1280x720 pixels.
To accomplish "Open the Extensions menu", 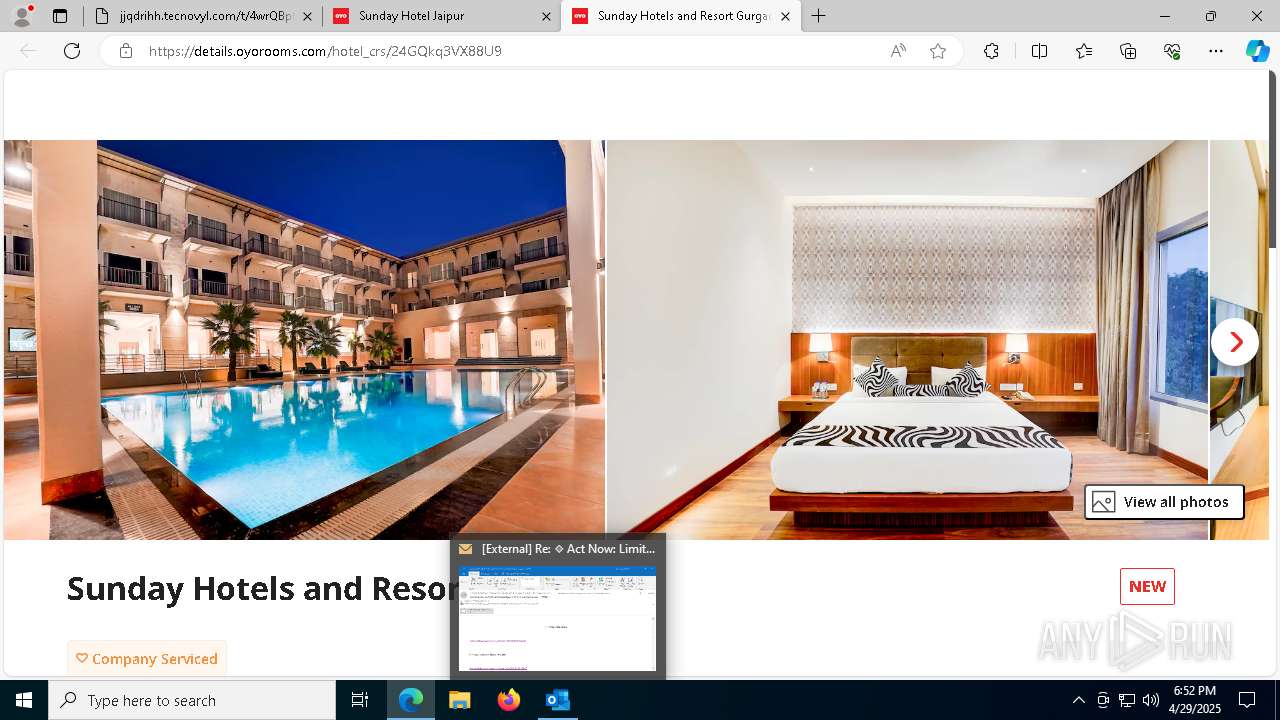I will pos(991,51).
